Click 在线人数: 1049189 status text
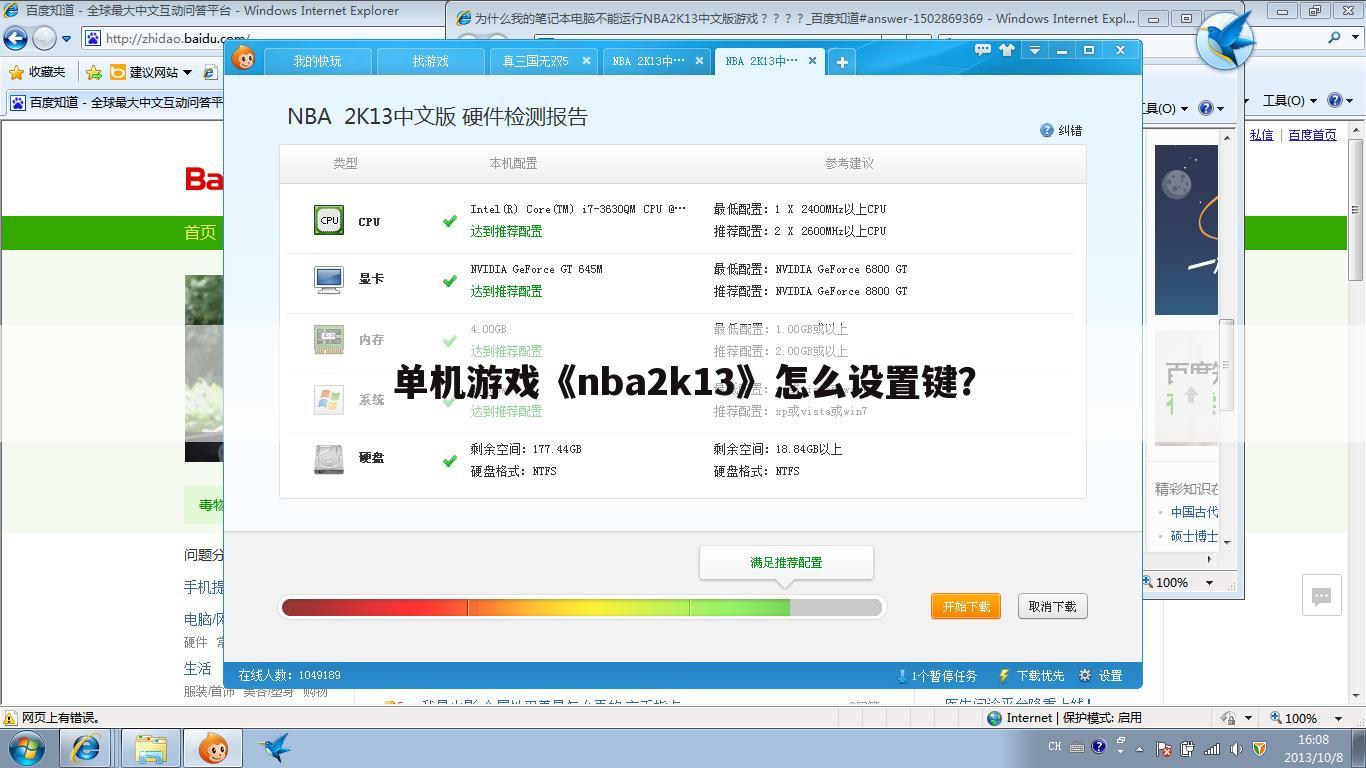Viewport: 1366px width, 768px height. pyautogui.click(x=289, y=675)
